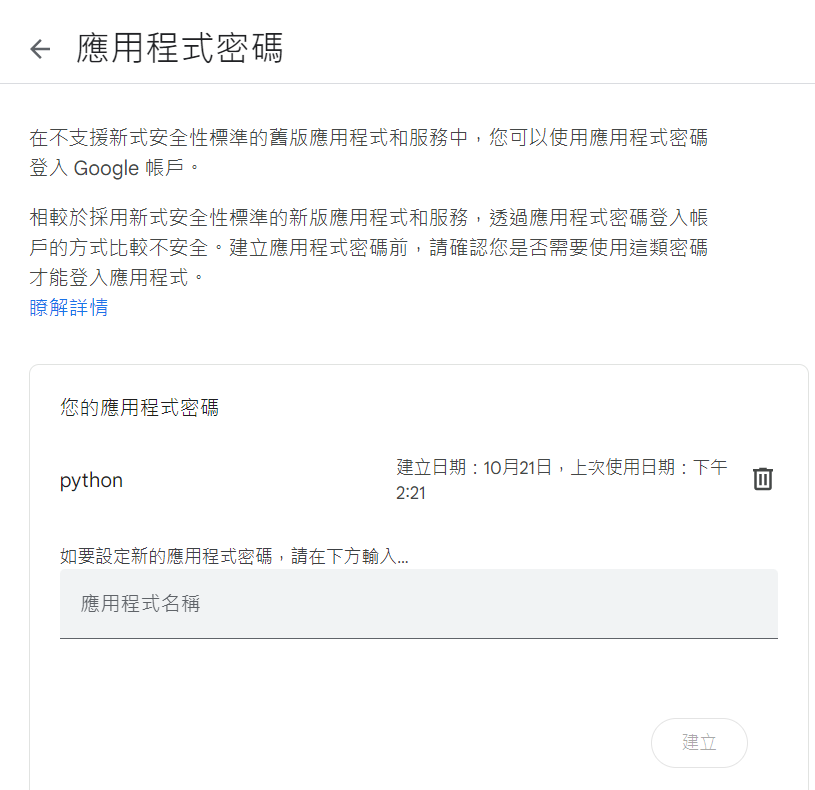
Task: Click the 建立 button
Action: point(699,743)
